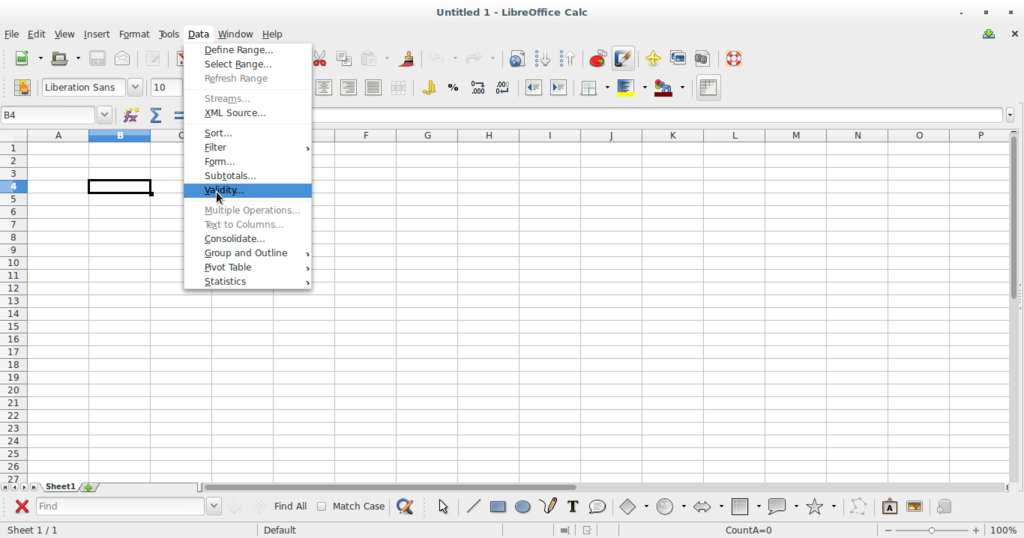Viewport: 1024px width, 538px height.
Task: Select the Rectangle drawing tool
Action: point(497,507)
